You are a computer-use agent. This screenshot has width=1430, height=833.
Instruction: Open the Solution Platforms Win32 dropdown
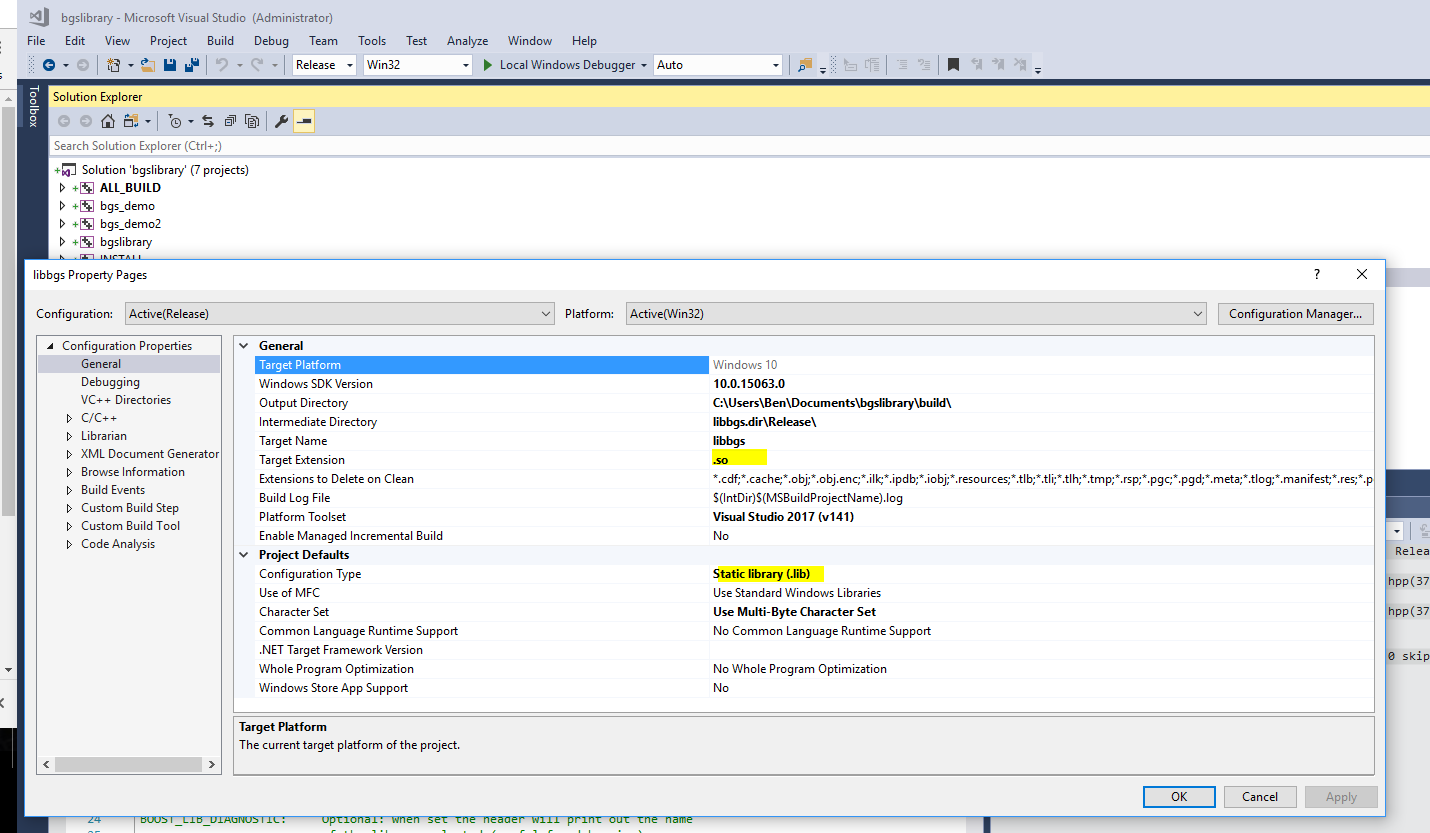click(418, 65)
